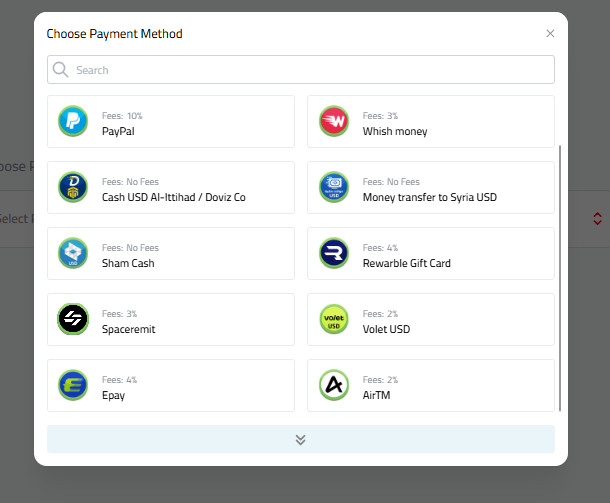
Task: Click Epay's 'Fees: 4%' text
Action: pos(119,380)
